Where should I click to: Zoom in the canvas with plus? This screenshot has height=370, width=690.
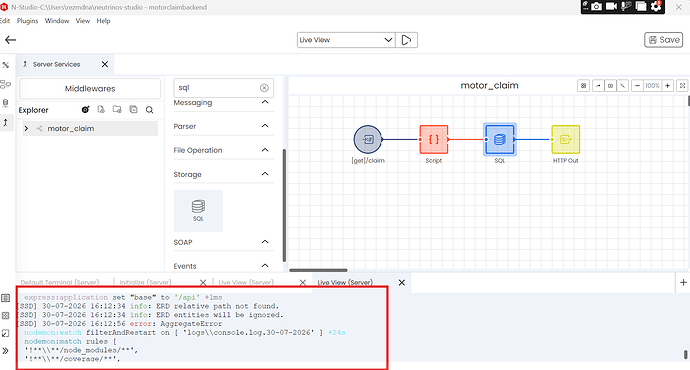pos(668,86)
